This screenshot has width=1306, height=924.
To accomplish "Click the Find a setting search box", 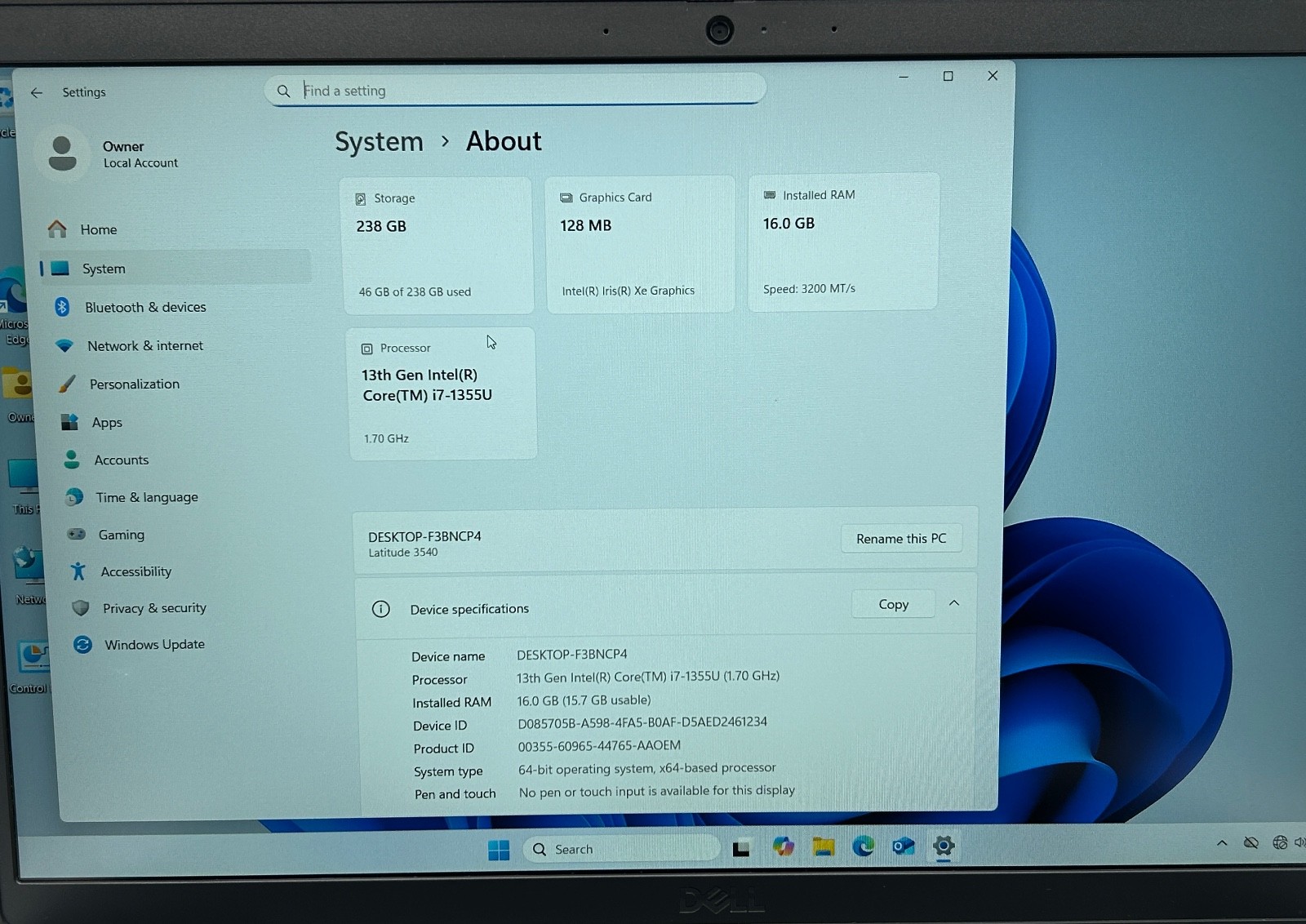I will (x=515, y=90).
